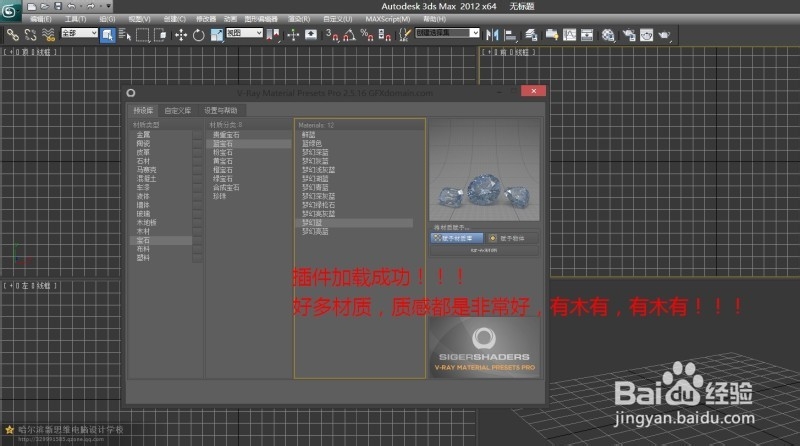Switch to the 自定义库 tab

pyautogui.click(x=176, y=109)
